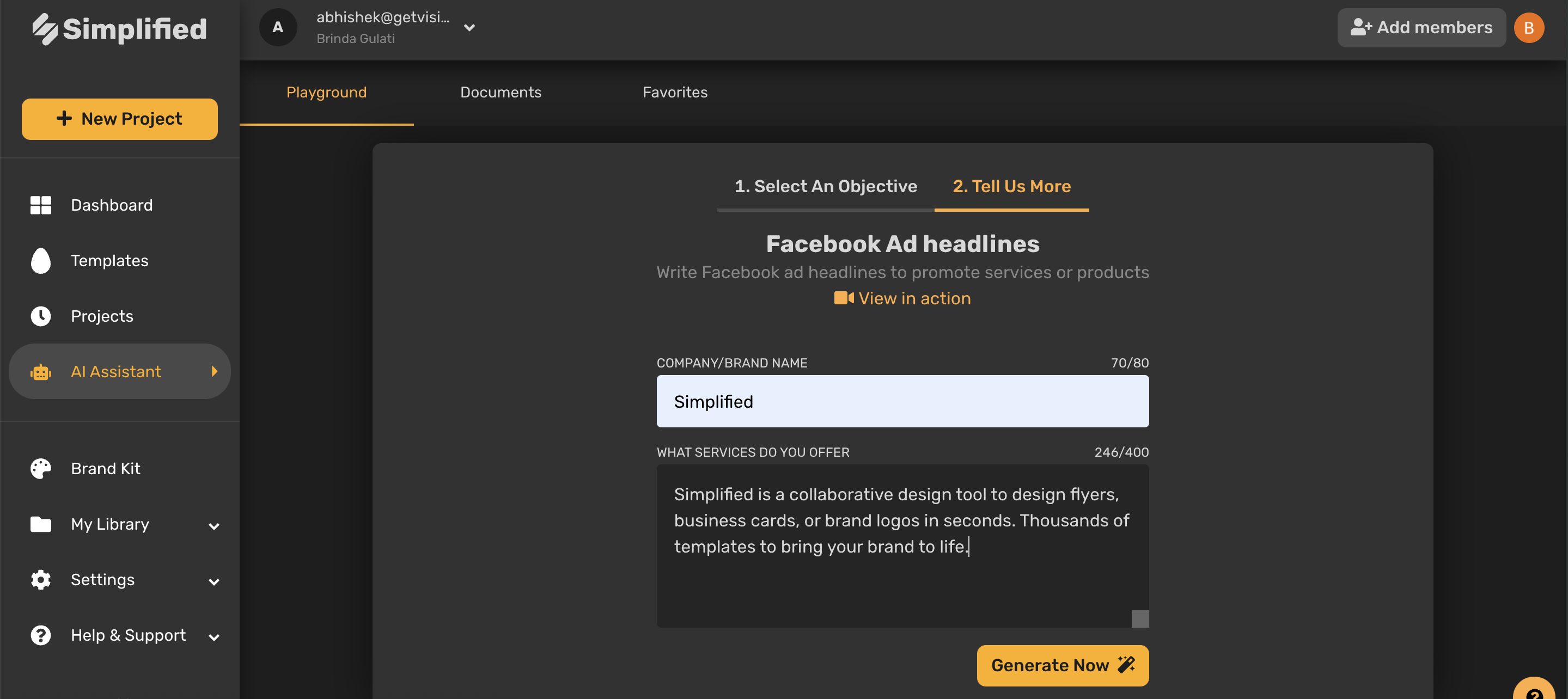
Task: Open the Dashboard grid icon
Action: coord(41,205)
